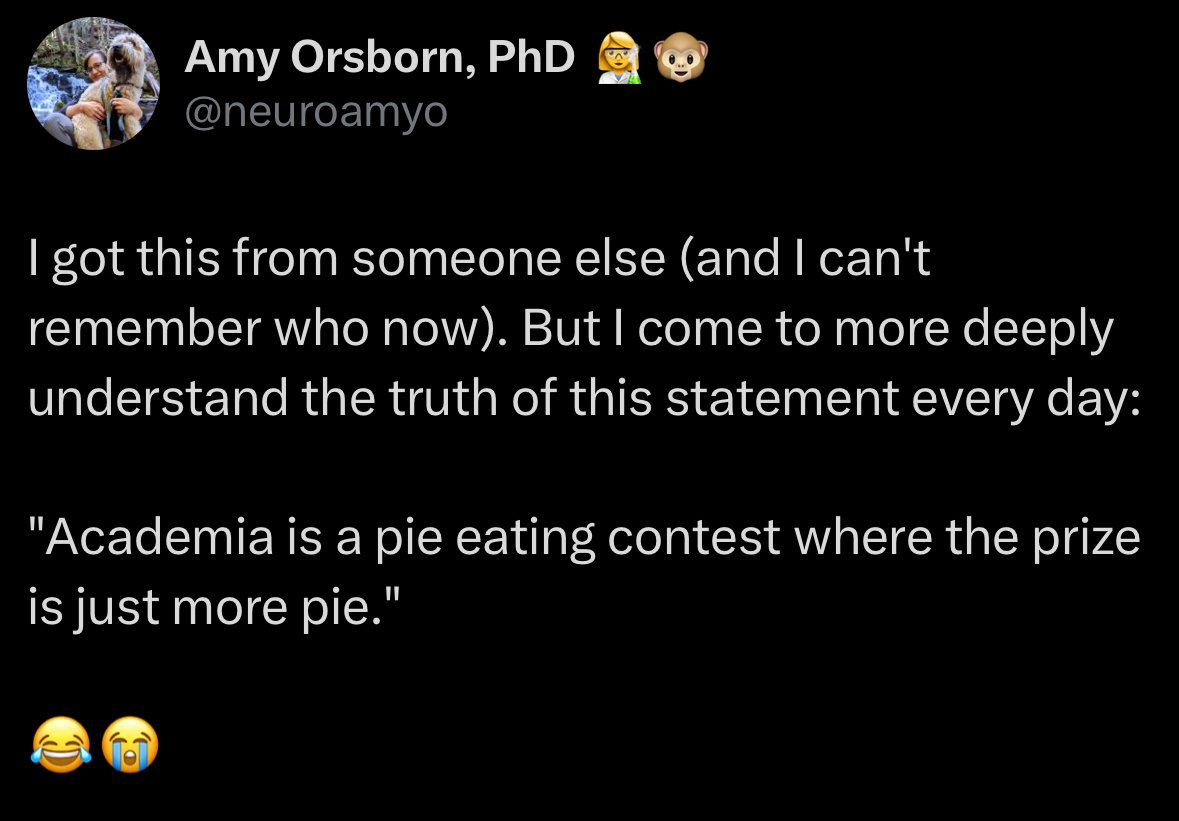Click the word 'Academia' in the quote
Screen dimensions: 1179x821
(x=159, y=538)
